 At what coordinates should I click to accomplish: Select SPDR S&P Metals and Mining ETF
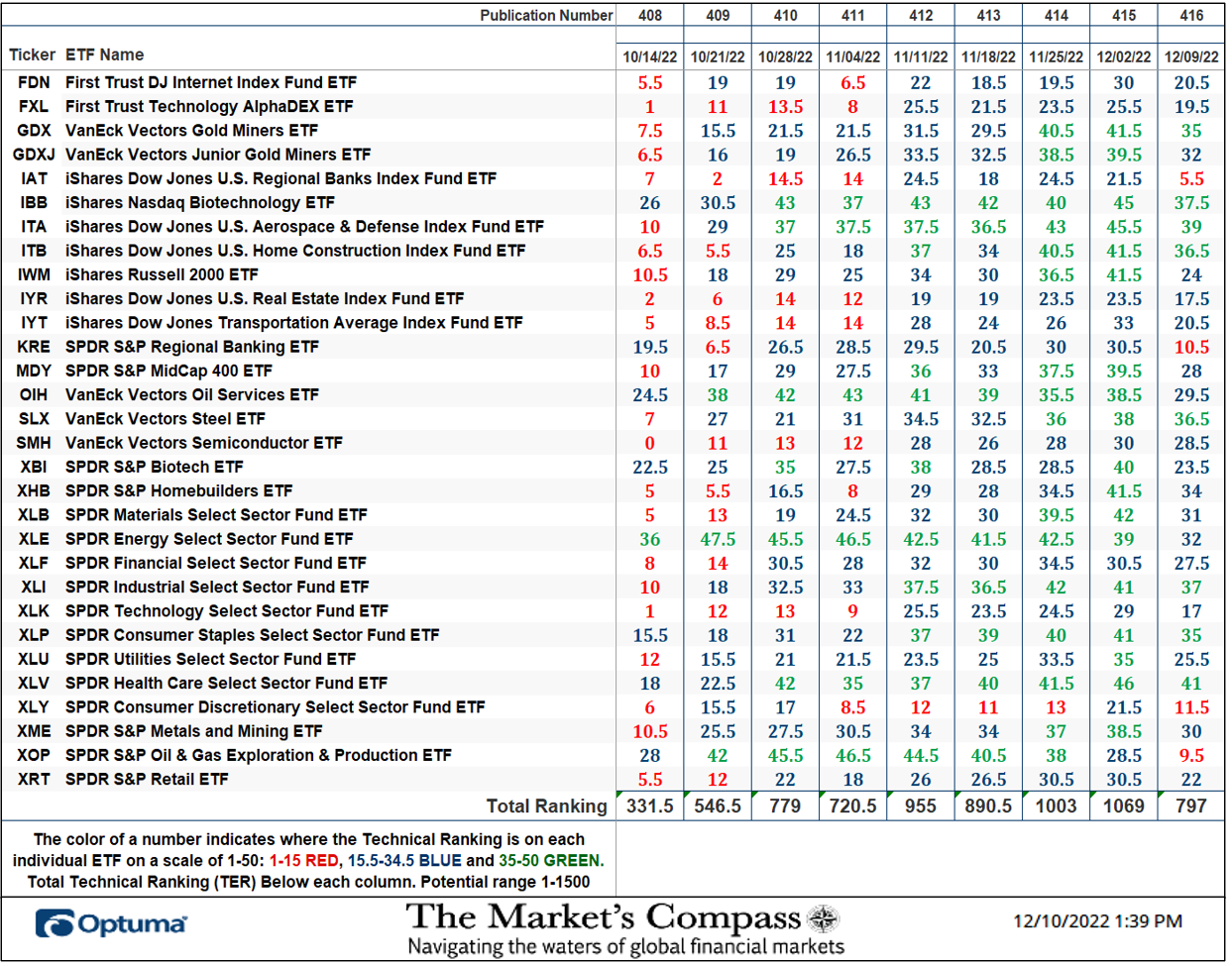[194, 731]
